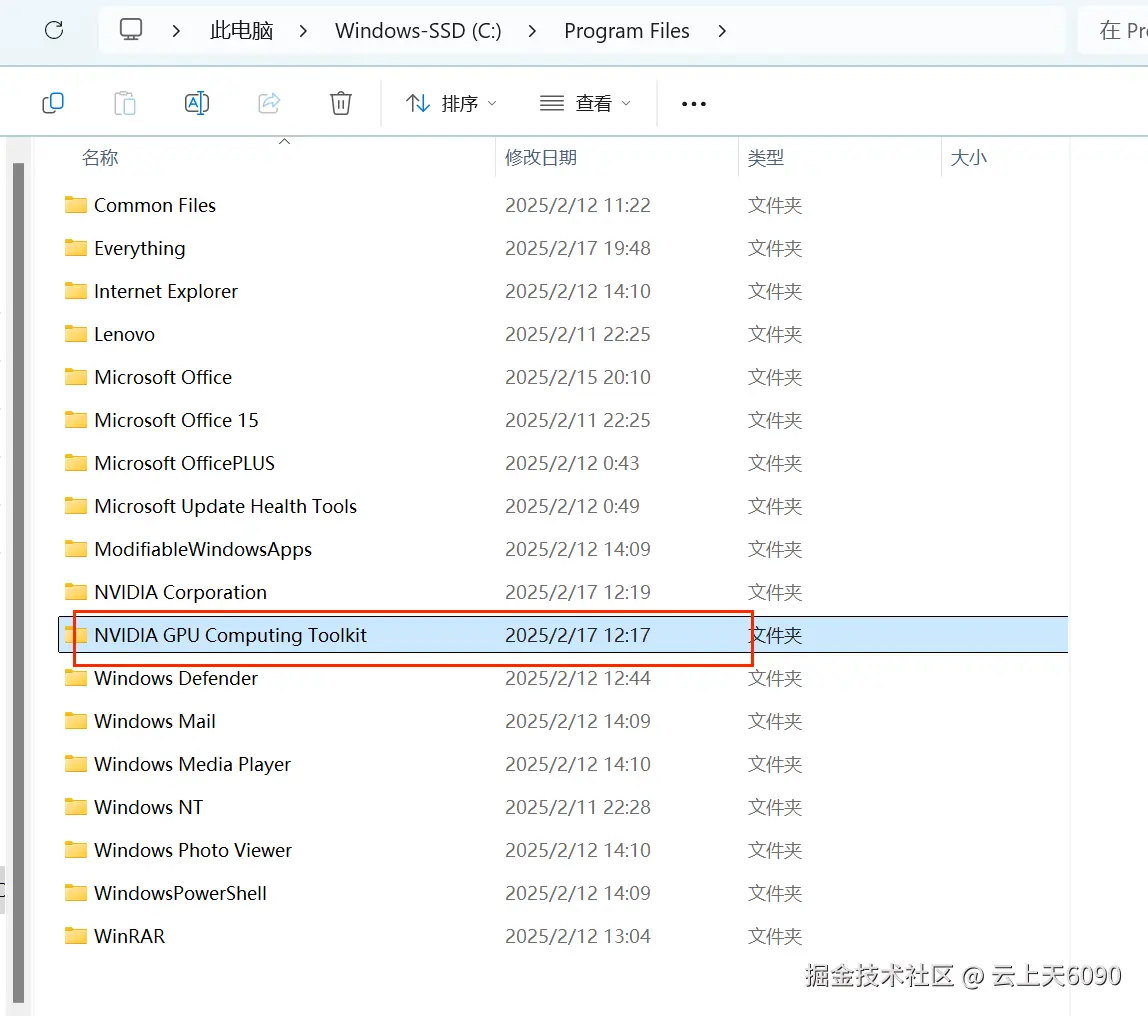Click the search box beside address bar
Image resolution: width=1148 pixels, height=1016 pixels.
click(1113, 30)
